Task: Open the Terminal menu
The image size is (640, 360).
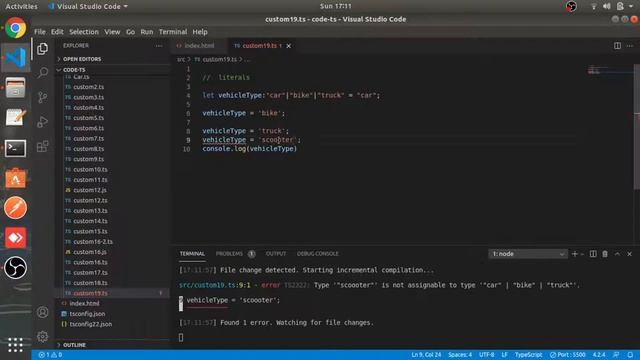Action: 173,32
